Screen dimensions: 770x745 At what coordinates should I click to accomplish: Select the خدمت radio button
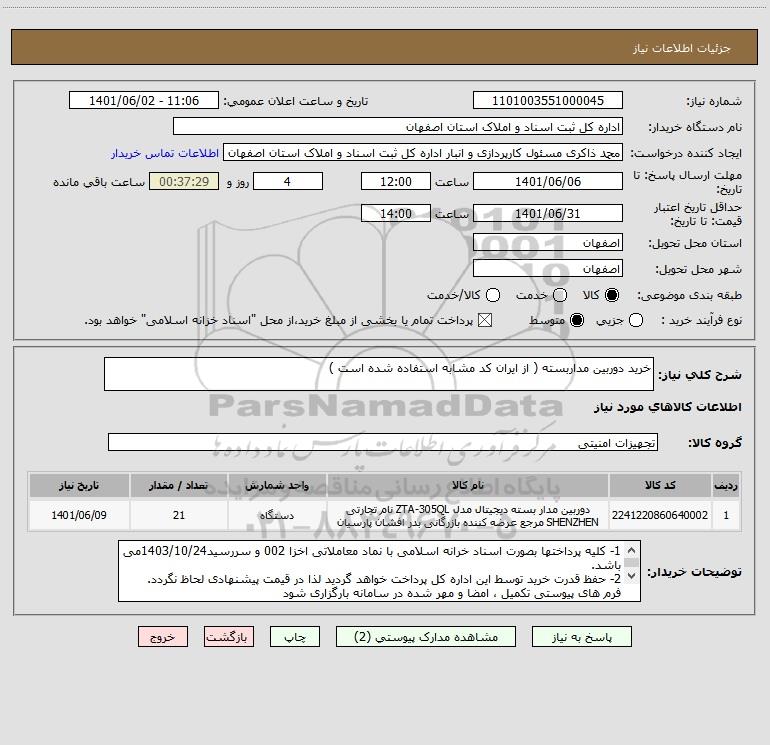click(560, 295)
